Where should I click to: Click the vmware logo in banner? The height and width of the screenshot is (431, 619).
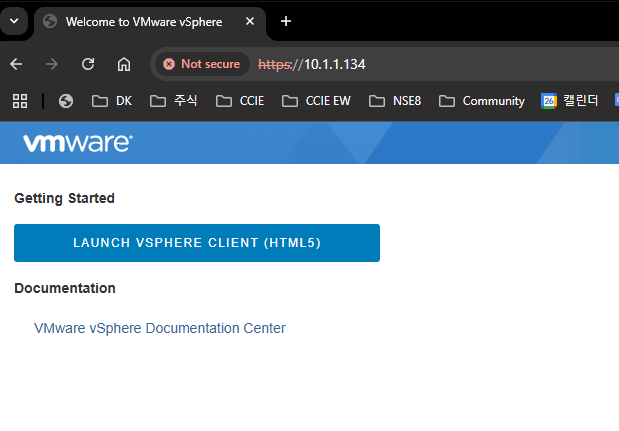[78, 143]
